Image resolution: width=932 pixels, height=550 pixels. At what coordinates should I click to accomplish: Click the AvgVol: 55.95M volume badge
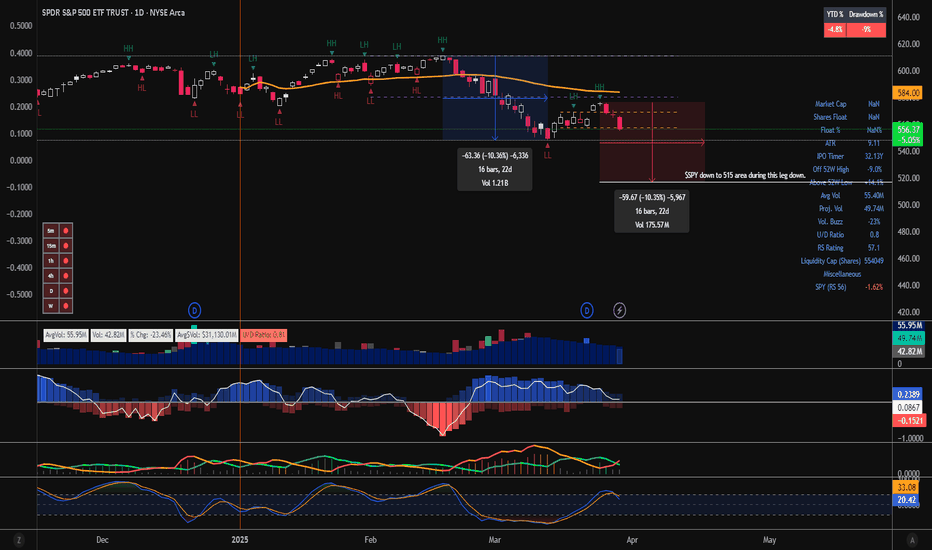(66, 335)
